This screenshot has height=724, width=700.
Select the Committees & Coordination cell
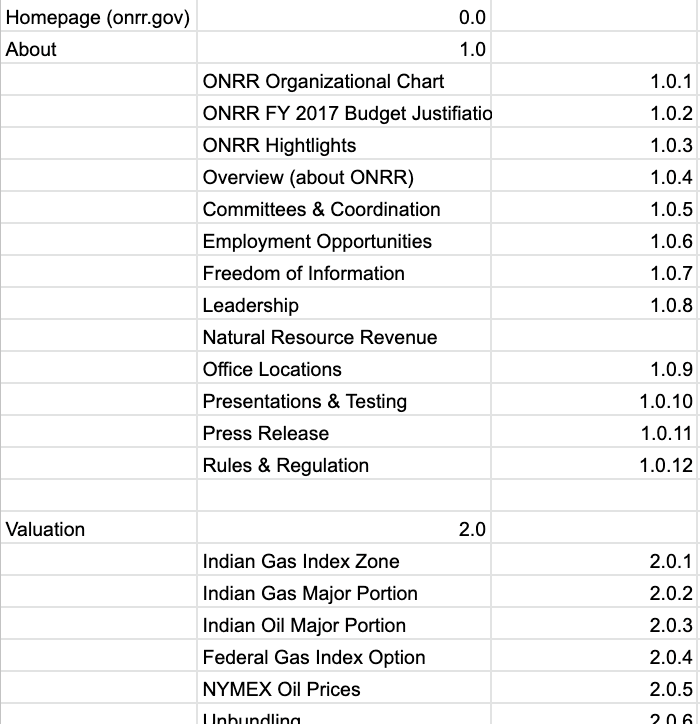click(x=344, y=209)
